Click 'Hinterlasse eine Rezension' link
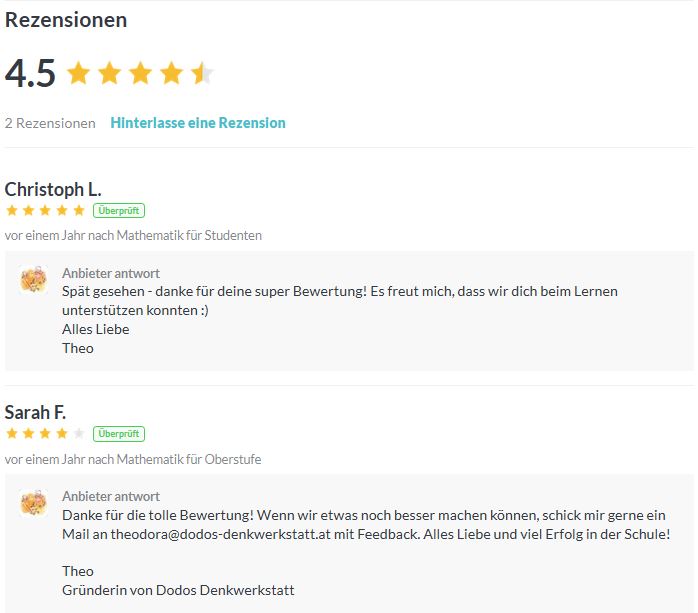Screen dimensions: 698x613 [x=198, y=123]
